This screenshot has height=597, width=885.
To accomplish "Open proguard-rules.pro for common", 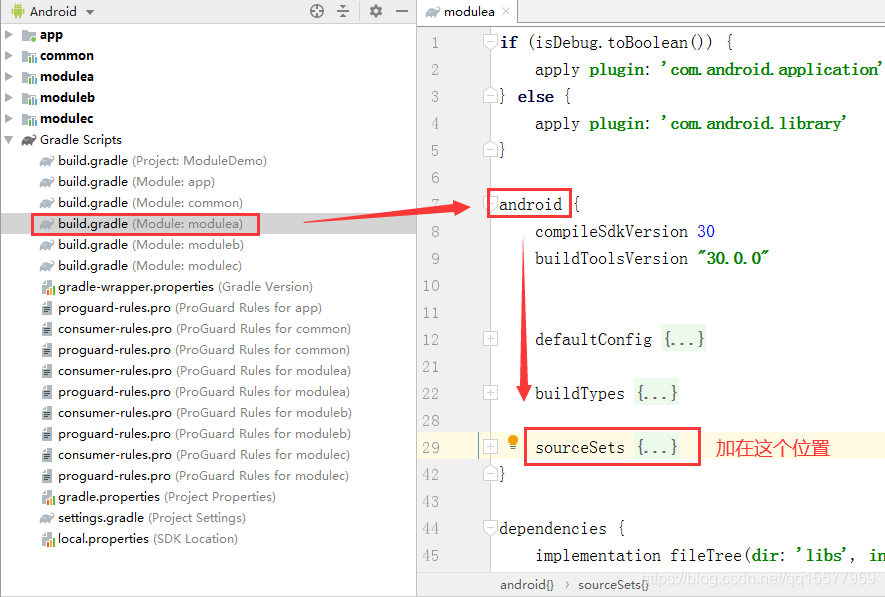I will (x=195, y=350).
